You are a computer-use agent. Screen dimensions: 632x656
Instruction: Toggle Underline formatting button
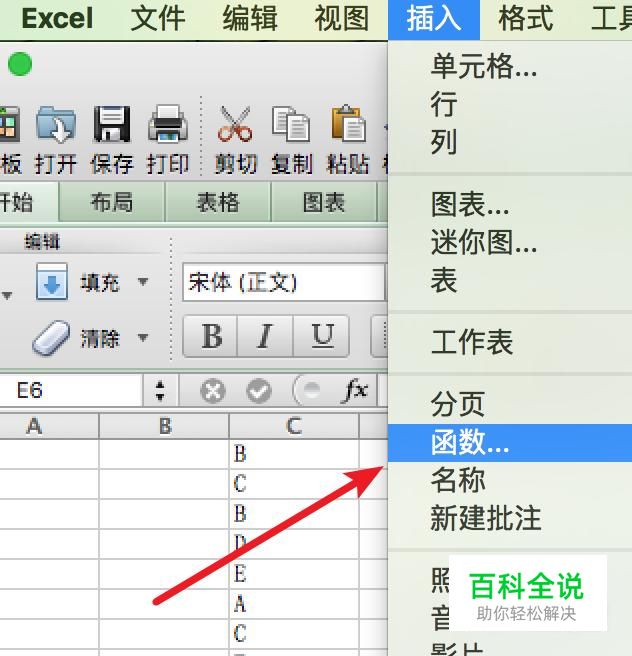coord(321,336)
